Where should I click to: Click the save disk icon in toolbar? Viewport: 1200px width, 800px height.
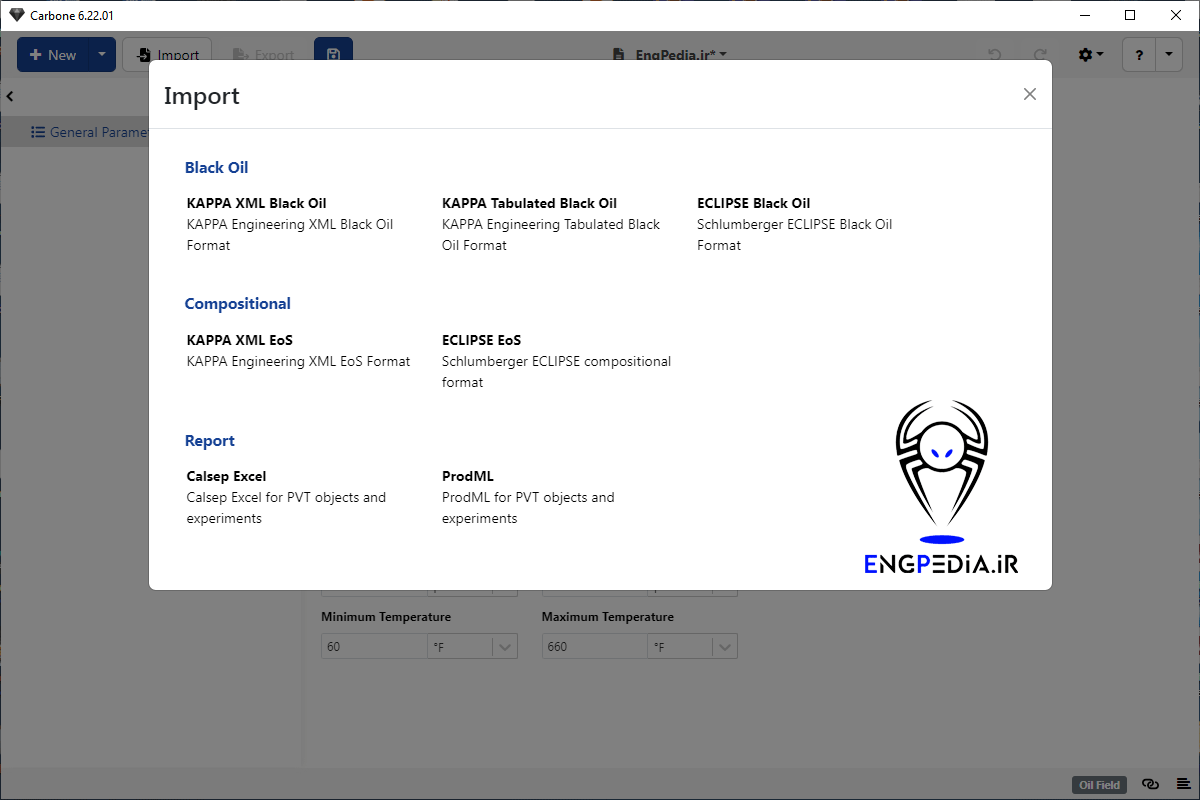coord(333,55)
